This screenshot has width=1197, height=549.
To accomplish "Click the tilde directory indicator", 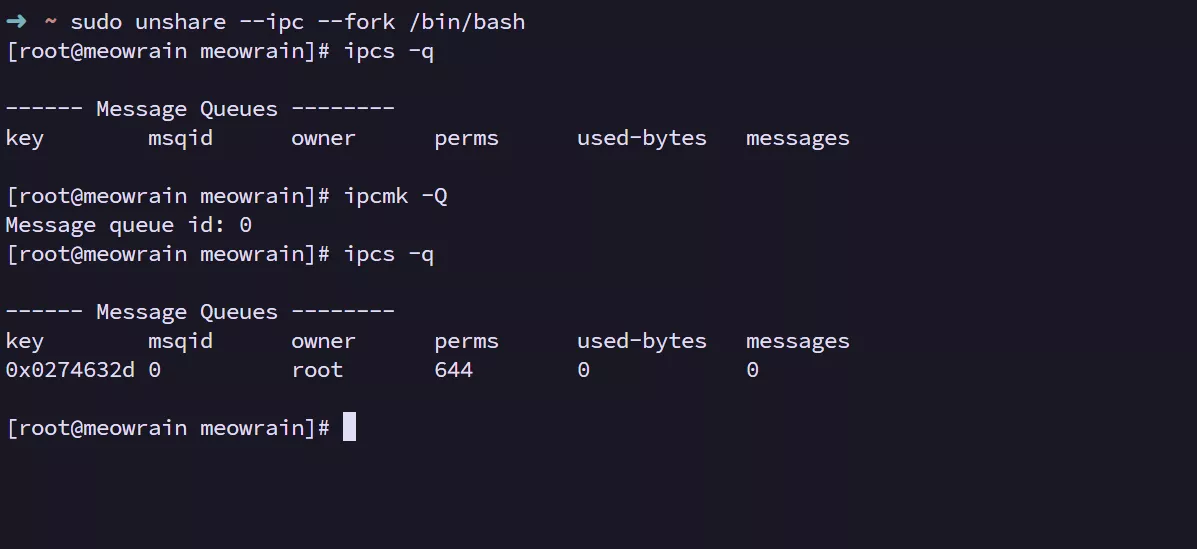I will [x=50, y=22].
